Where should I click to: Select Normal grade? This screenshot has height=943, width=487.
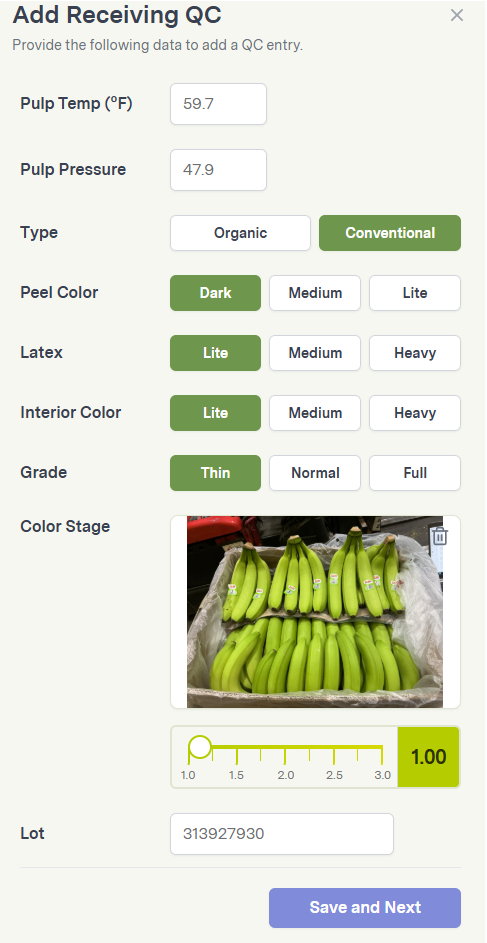[315, 473]
